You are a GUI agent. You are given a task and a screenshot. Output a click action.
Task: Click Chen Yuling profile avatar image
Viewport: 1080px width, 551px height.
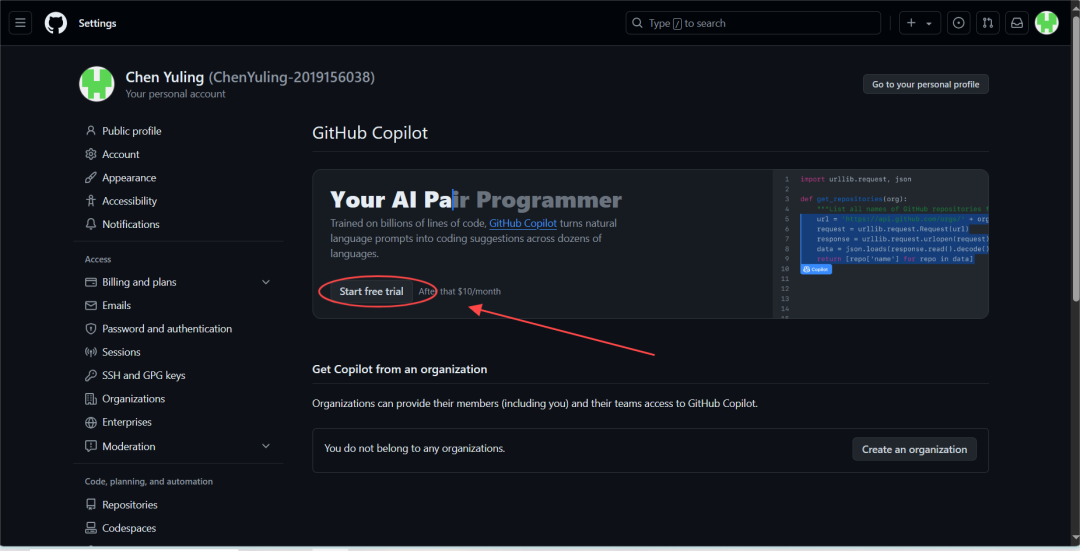point(96,84)
